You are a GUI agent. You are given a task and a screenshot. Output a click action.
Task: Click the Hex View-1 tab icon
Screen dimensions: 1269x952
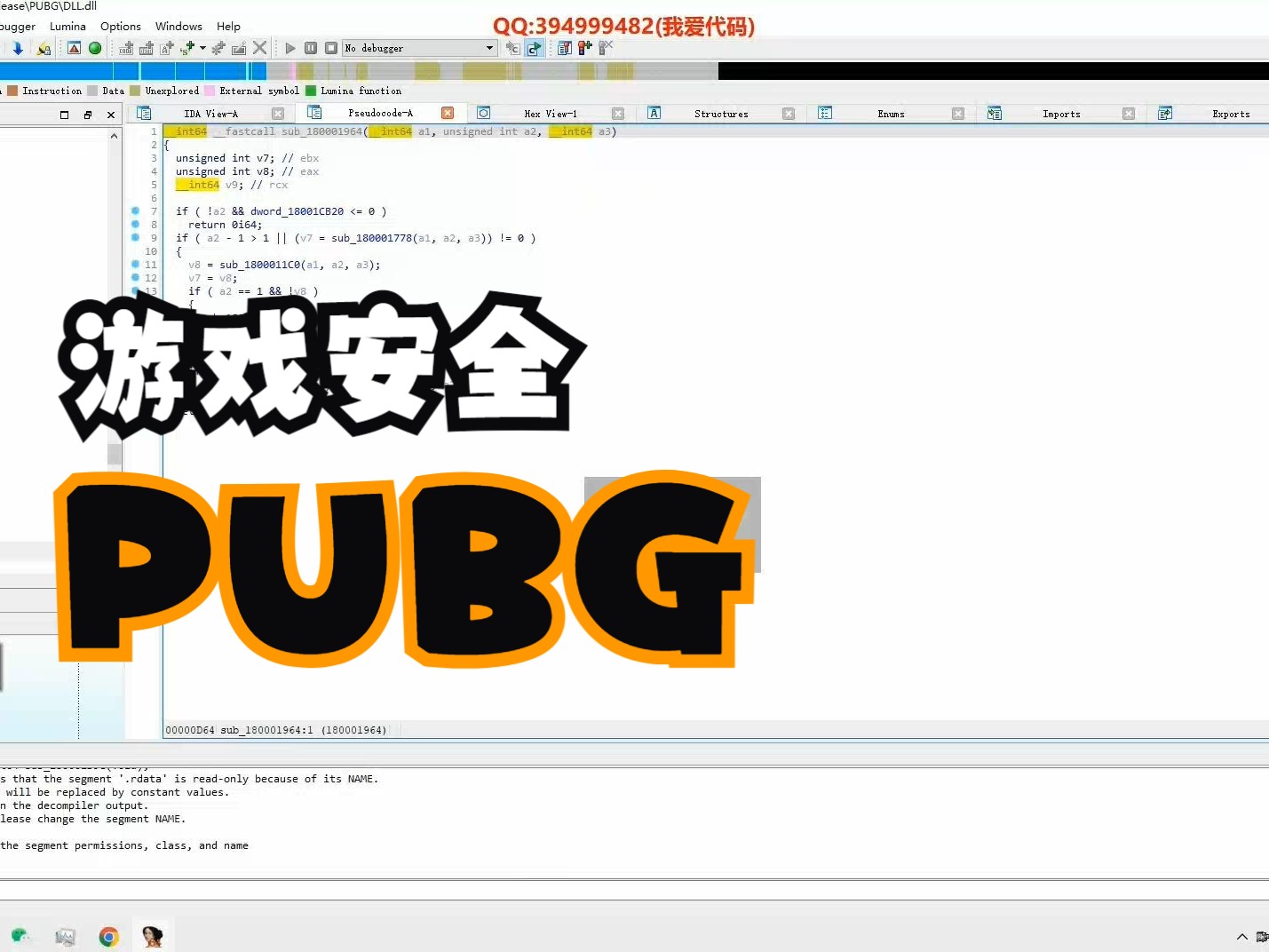click(x=484, y=113)
